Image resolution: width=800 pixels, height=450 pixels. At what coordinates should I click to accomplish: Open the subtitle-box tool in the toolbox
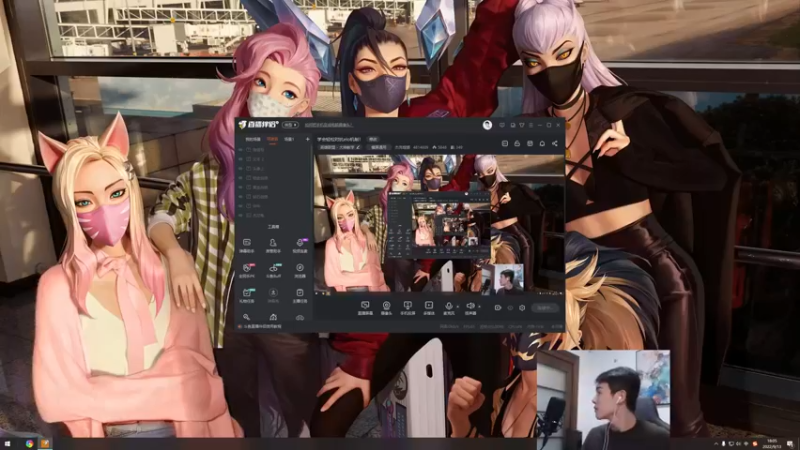point(247,245)
